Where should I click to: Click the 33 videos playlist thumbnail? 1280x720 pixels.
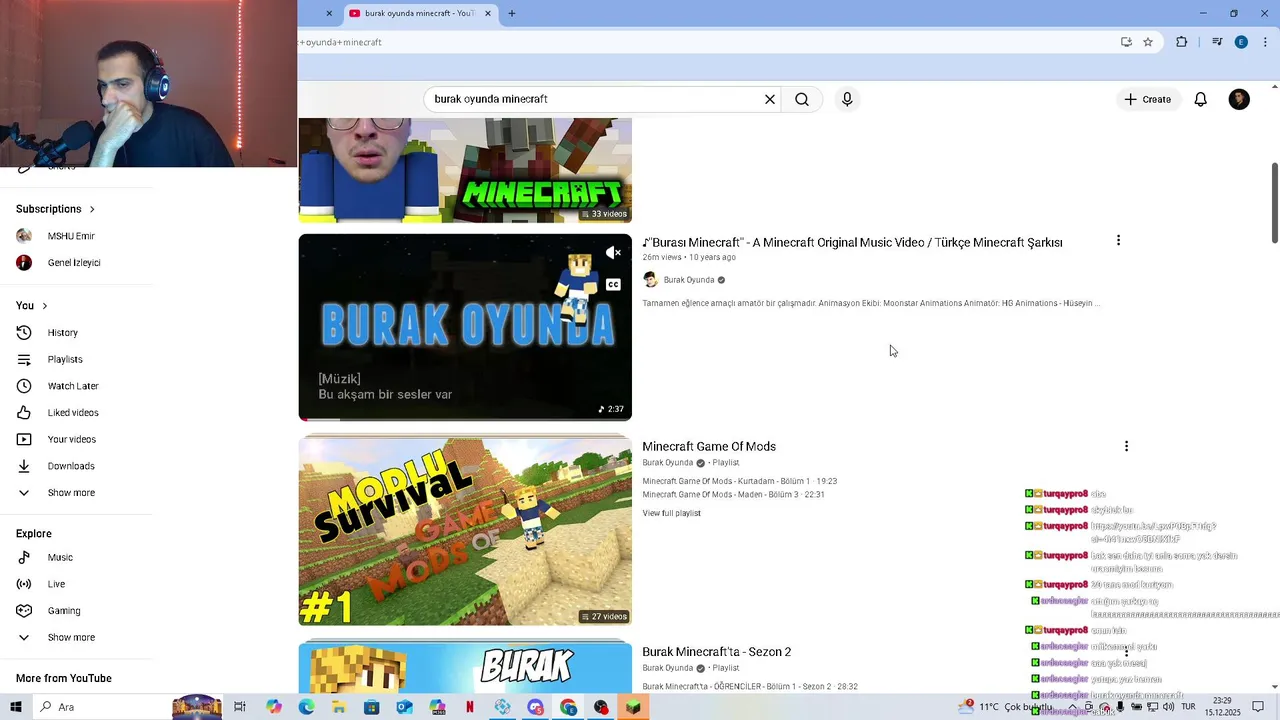(465, 170)
